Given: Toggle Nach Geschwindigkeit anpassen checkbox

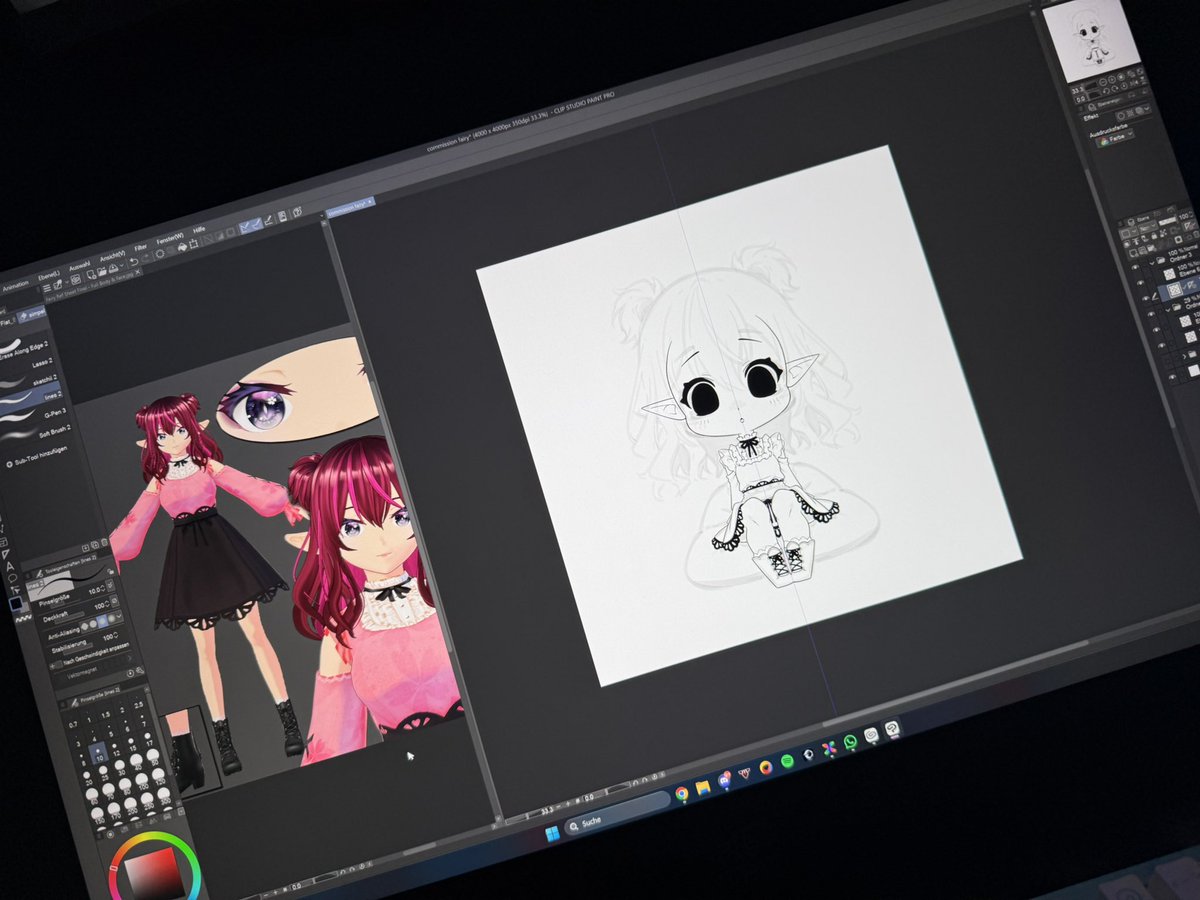Looking at the screenshot, I should (57, 665).
